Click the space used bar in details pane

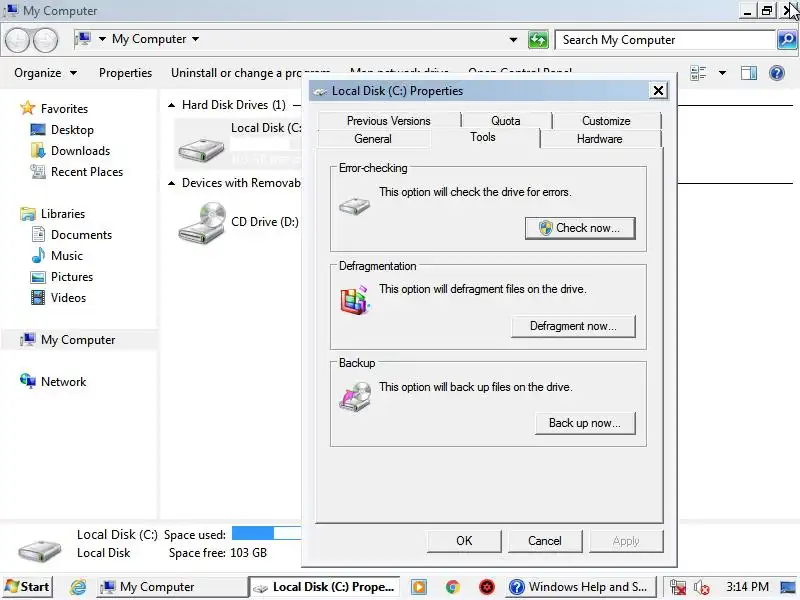(x=266, y=533)
